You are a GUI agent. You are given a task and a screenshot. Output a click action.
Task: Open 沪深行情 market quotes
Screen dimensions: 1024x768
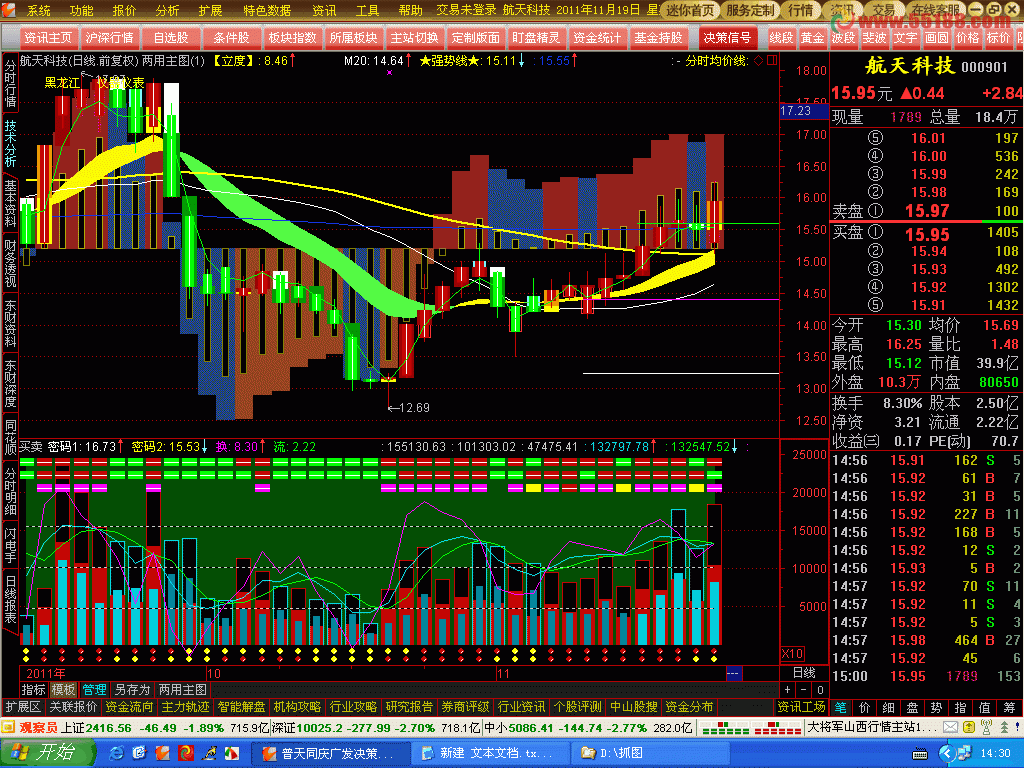point(109,38)
